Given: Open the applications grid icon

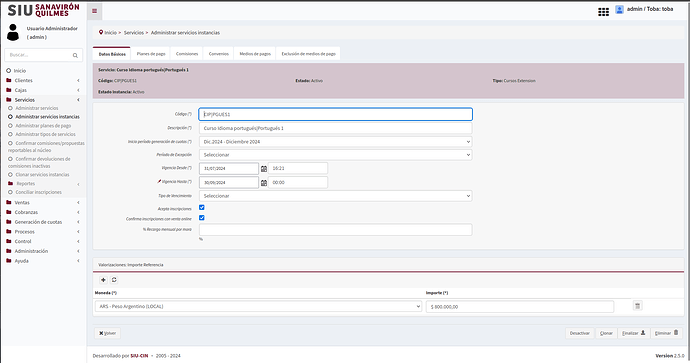Looking at the screenshot, I should coord(603,12).
